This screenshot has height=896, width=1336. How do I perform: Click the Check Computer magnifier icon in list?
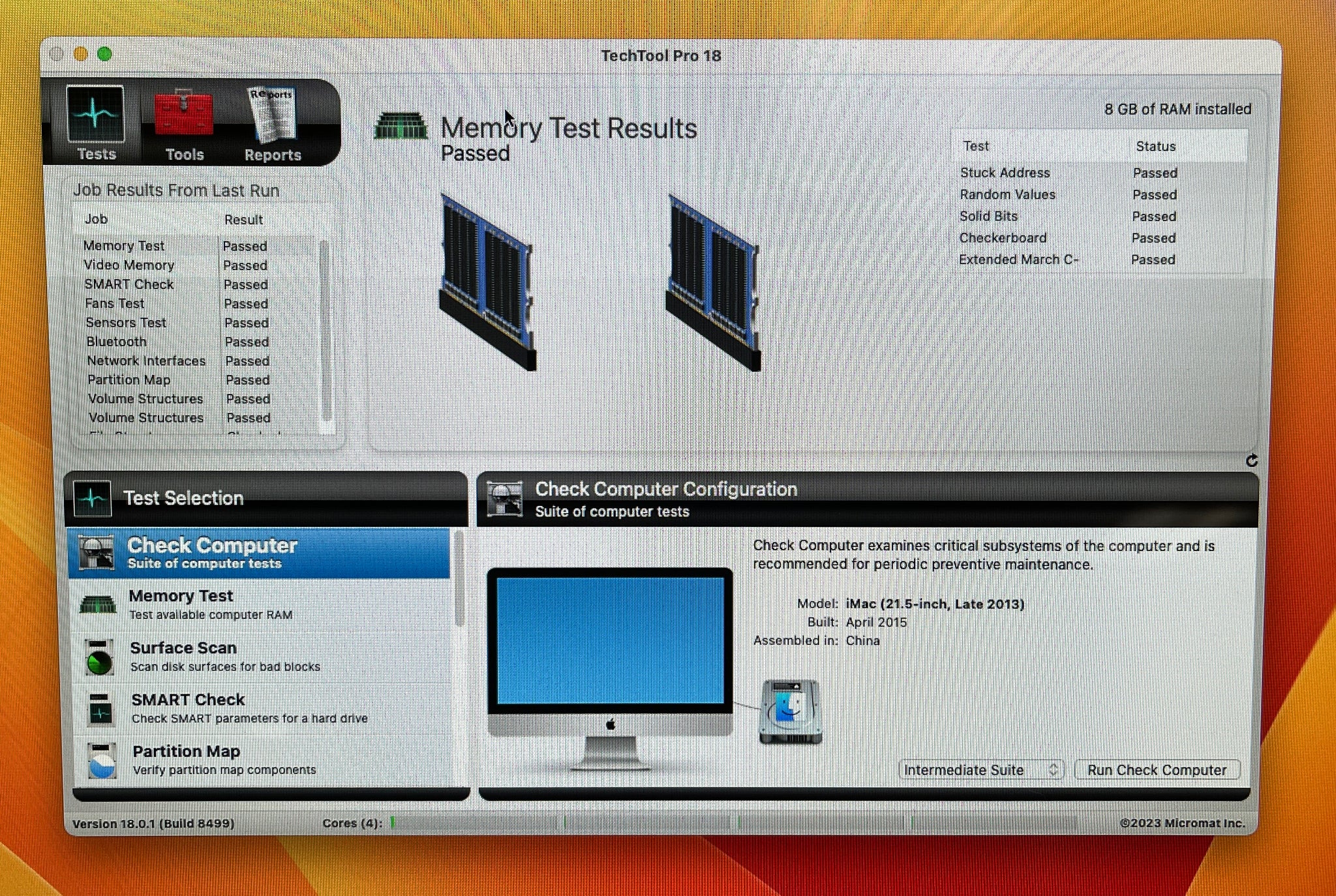pos(97,553)
